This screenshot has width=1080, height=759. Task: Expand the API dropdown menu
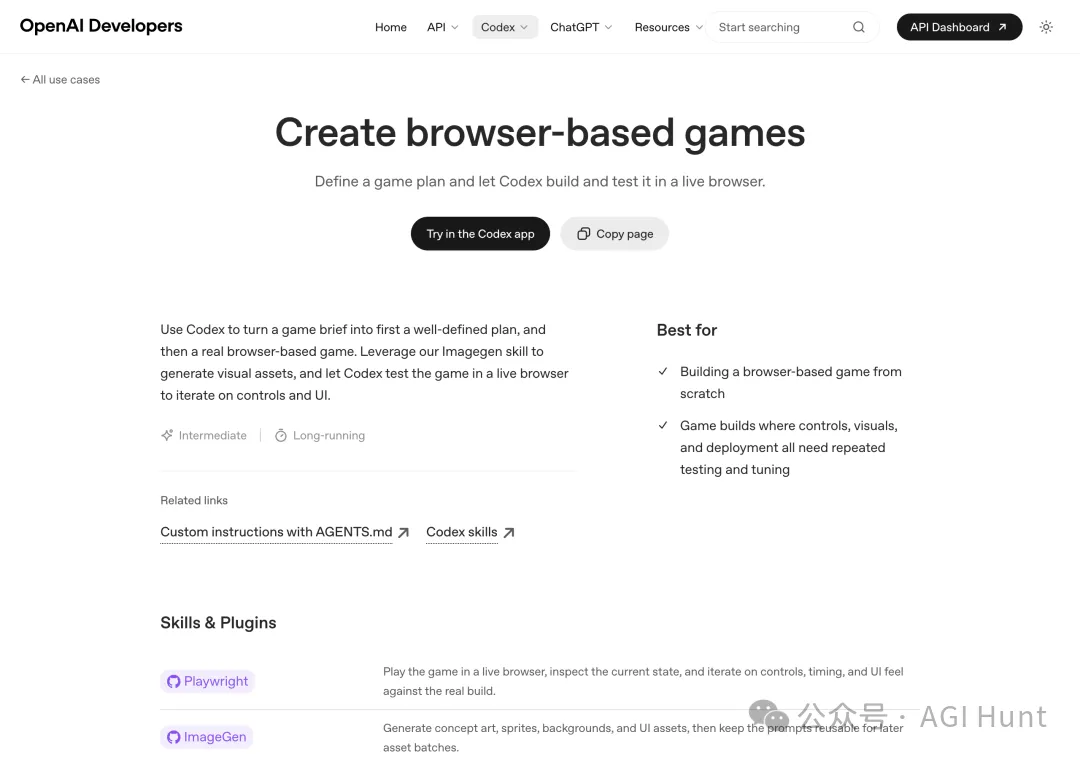coord(442,27)
